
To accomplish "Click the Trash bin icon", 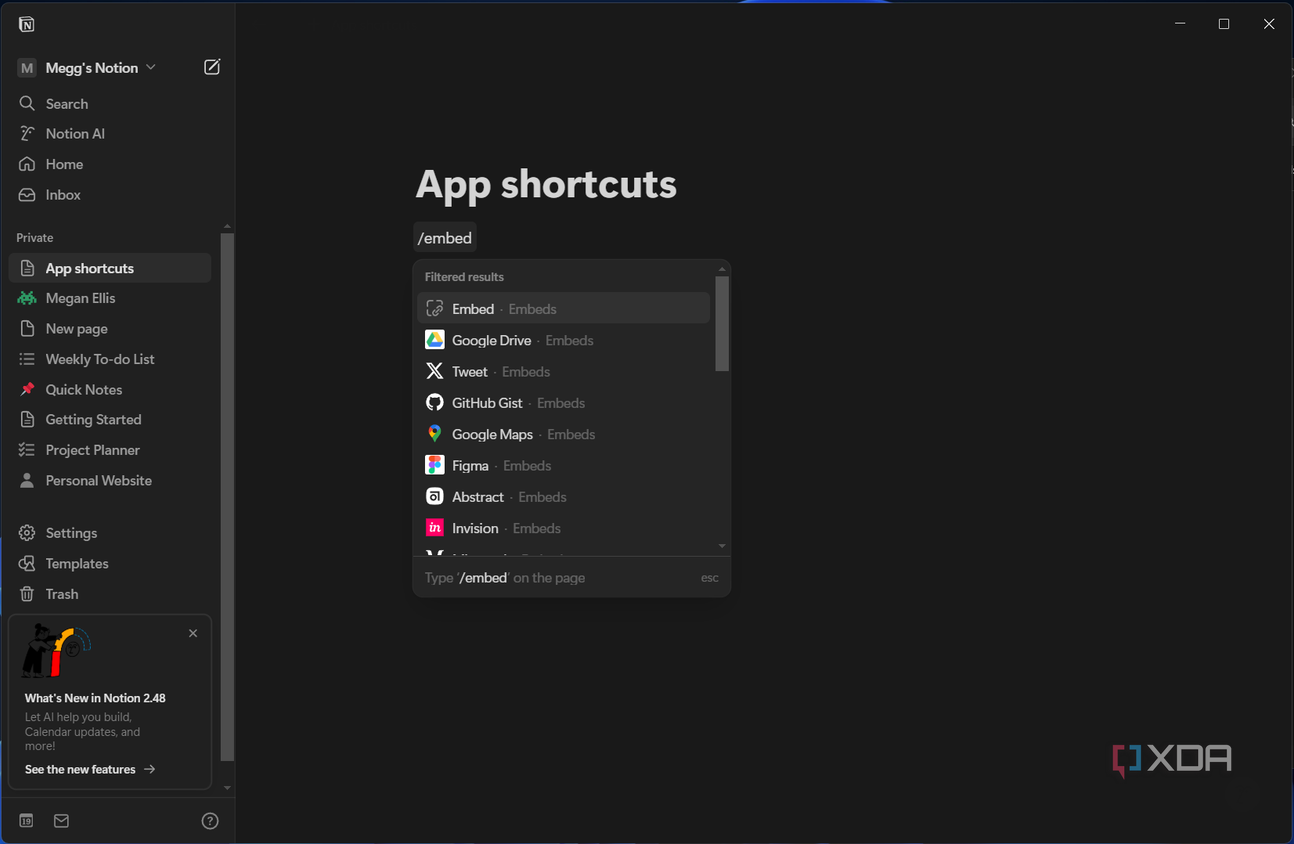I will 27,594.
